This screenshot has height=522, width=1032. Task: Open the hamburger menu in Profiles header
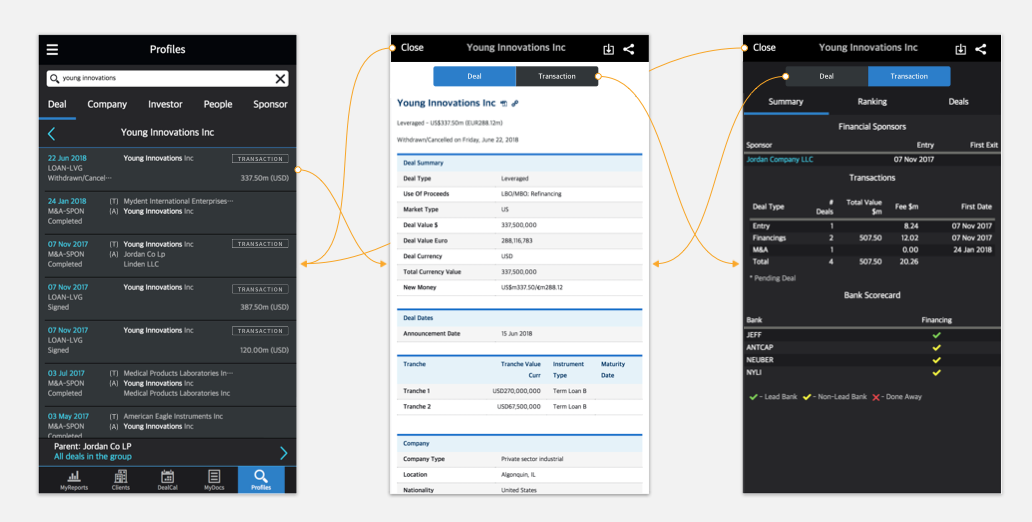[x=52, y=49]
